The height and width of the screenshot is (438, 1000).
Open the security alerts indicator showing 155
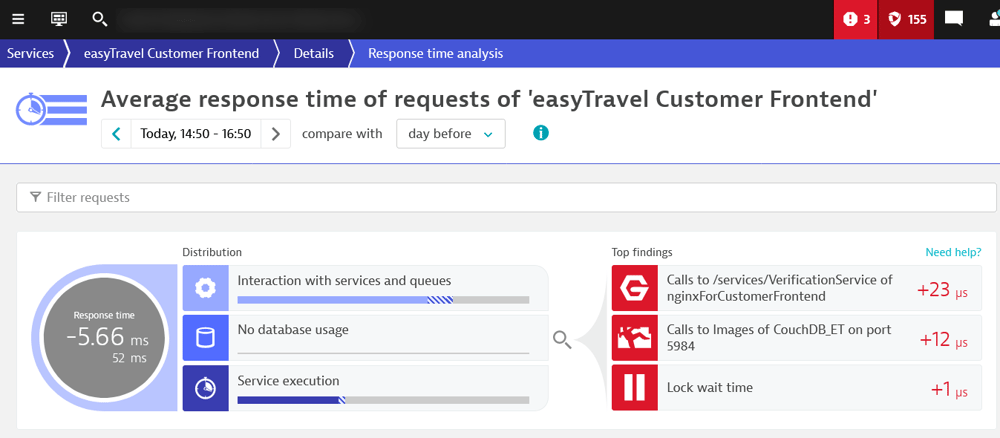(906, 19)
